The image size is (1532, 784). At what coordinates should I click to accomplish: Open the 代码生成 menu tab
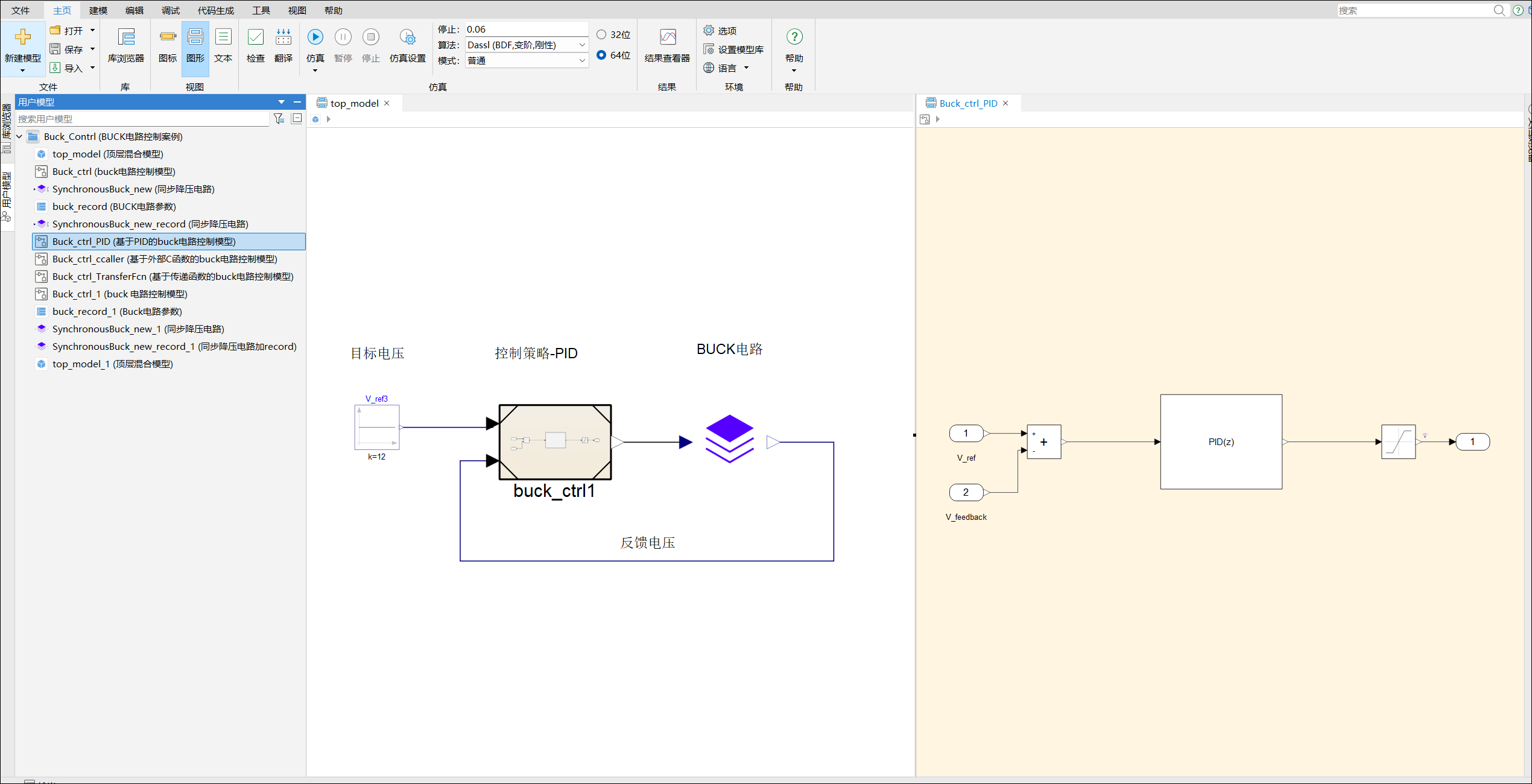[215, 10]
